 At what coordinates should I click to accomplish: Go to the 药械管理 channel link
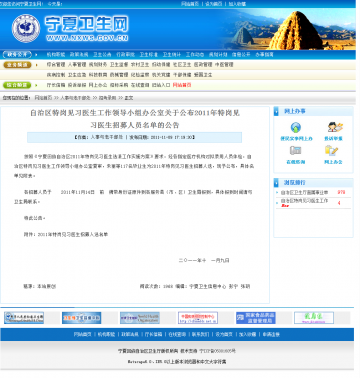[x=119, y=75]
